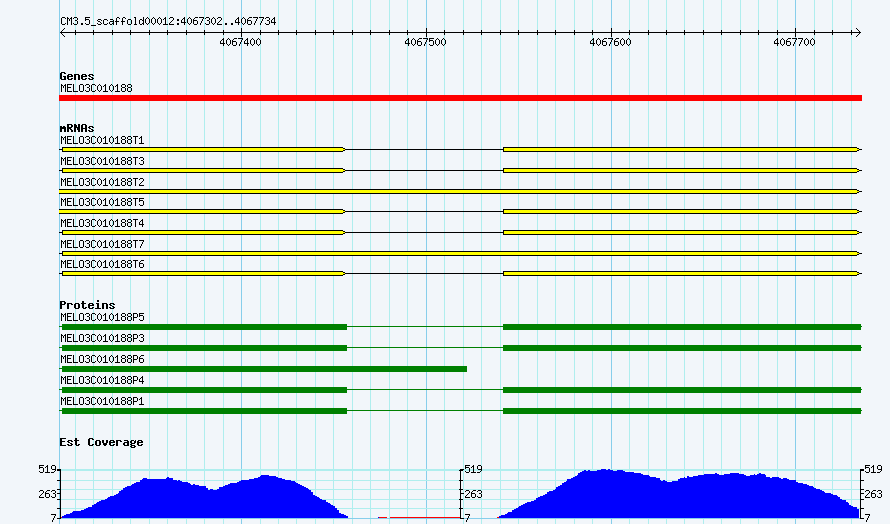
Task: Click the left arrow end of the ruler
Action: (x=62, y=33)
